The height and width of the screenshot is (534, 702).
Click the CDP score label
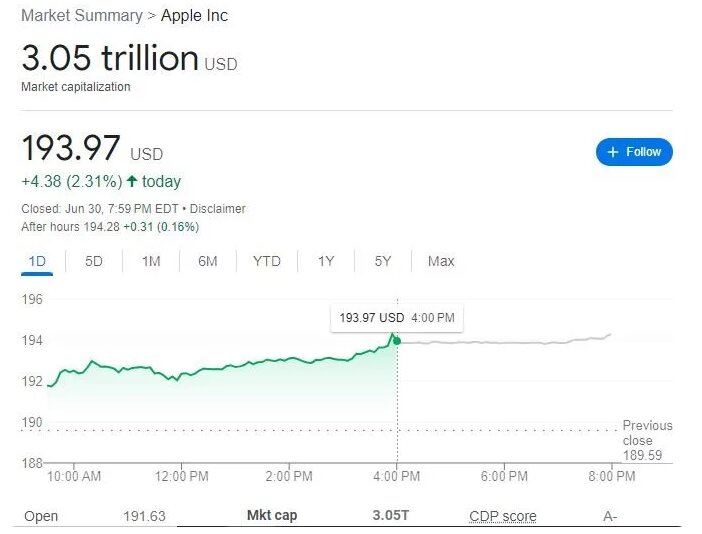coord(503,517)
